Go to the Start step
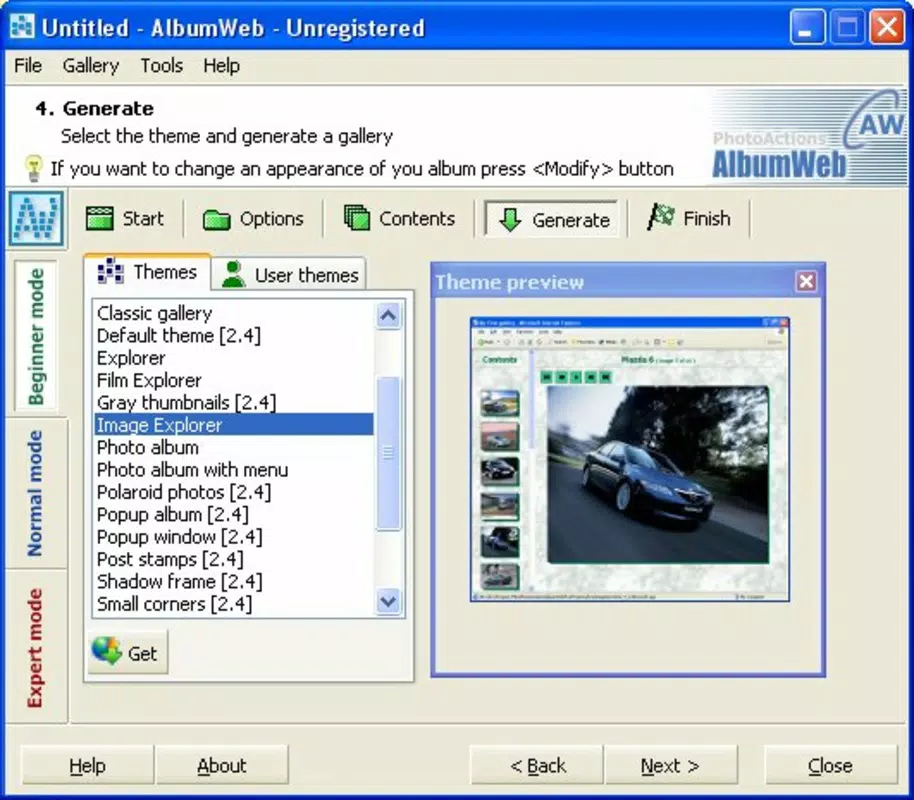 click(125, 219)
